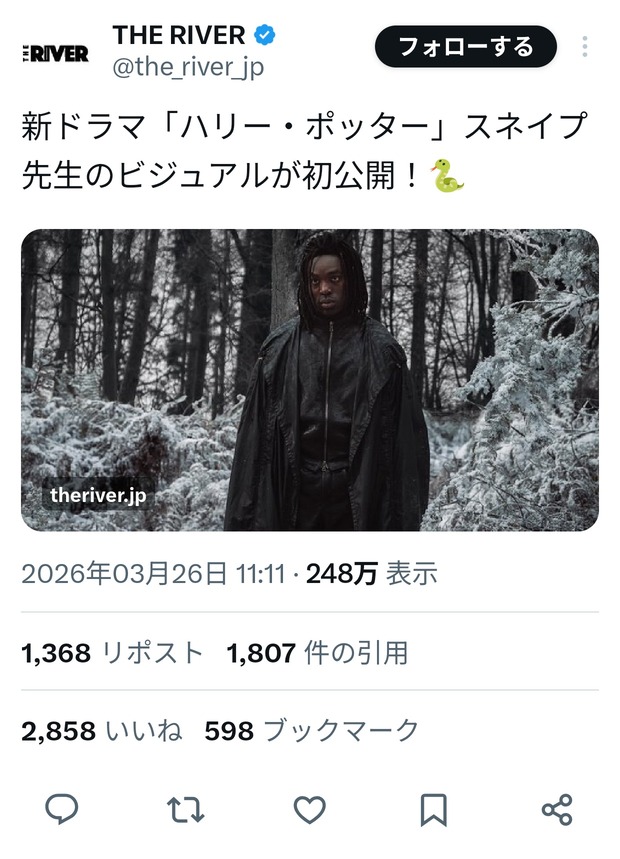The width and height of the screenshot is (620, 859).
Task: Click the 248万 表示 view count
Action: click(x=372, y=574)
